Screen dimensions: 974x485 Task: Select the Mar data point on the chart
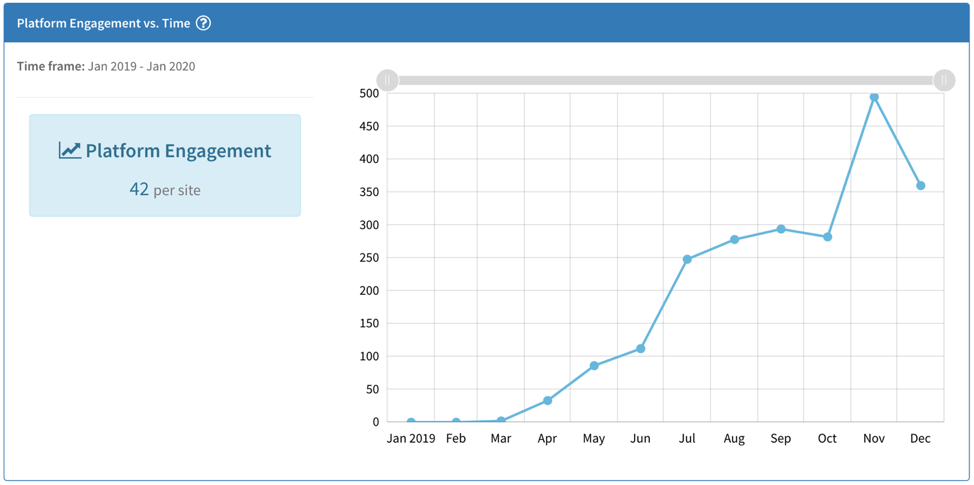tap(502, 421)
